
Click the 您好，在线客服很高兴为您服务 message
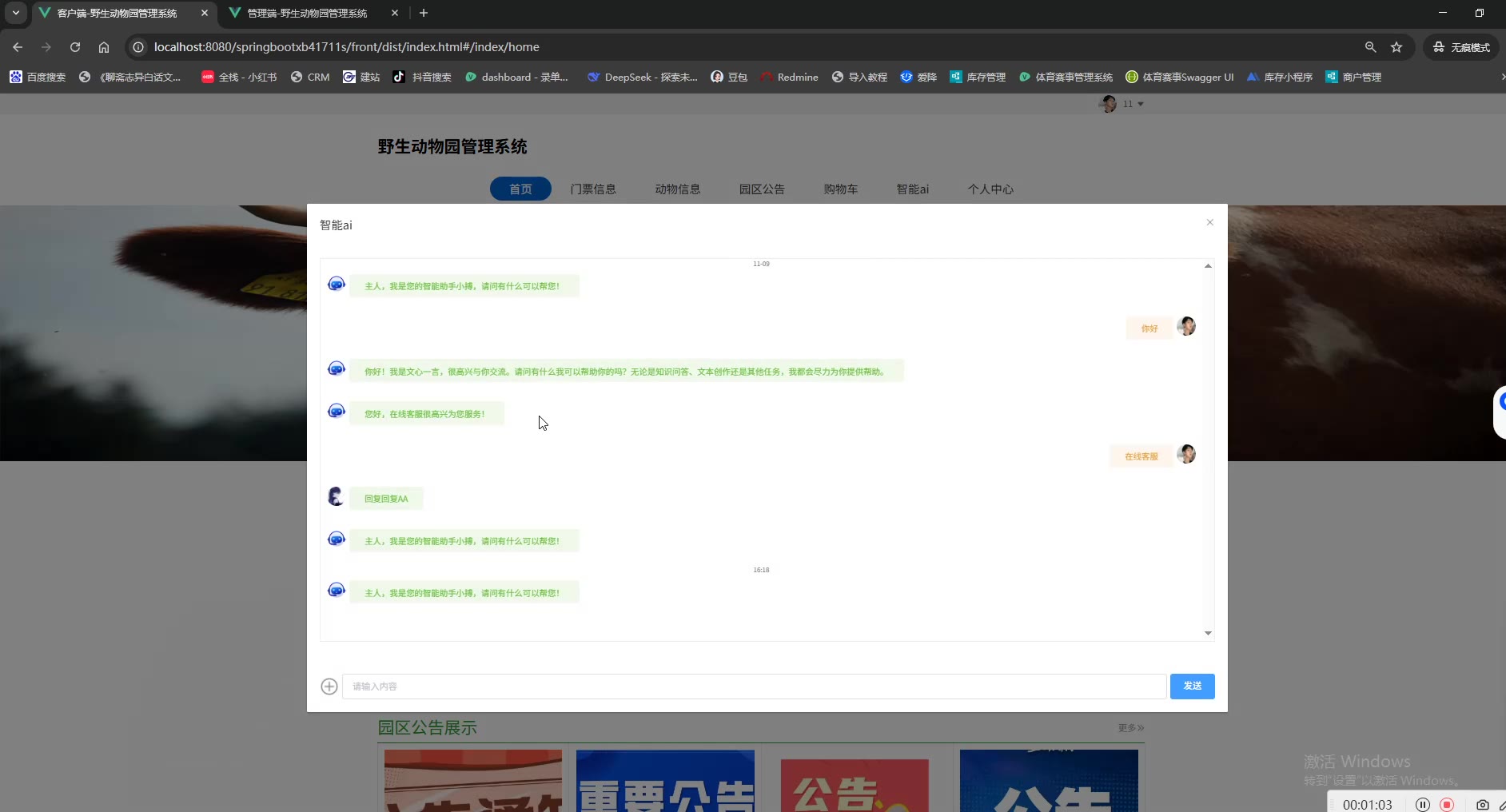tap(426, 414)
